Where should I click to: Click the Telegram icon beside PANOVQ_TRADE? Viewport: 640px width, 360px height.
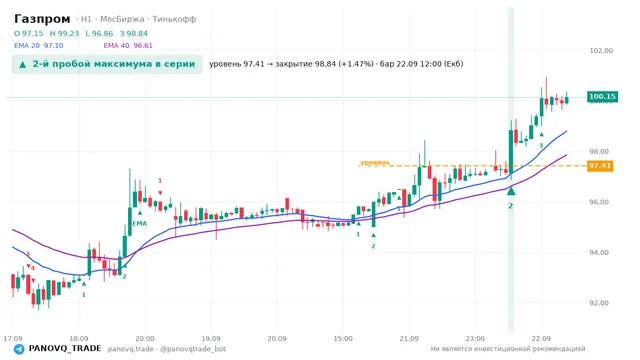click(19, 349)
